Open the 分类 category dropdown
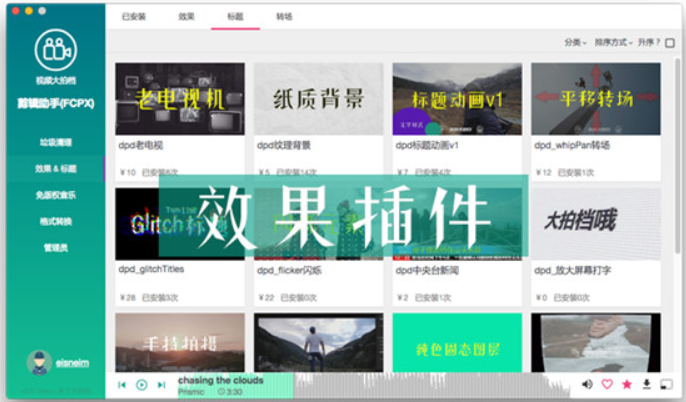 574,42
